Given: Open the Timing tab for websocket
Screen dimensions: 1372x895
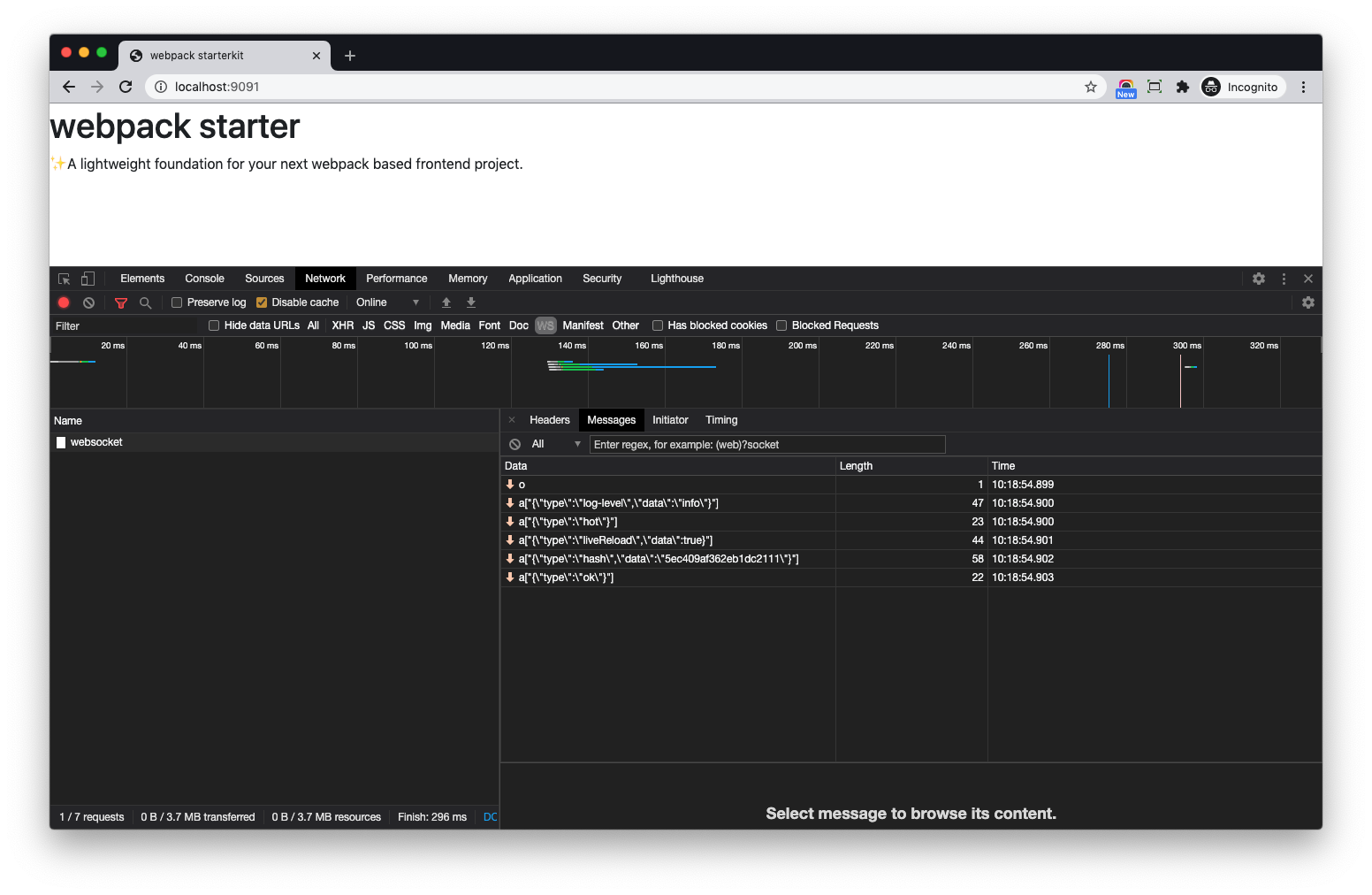Looking at the screenshot, I should [x=720, y=420].
